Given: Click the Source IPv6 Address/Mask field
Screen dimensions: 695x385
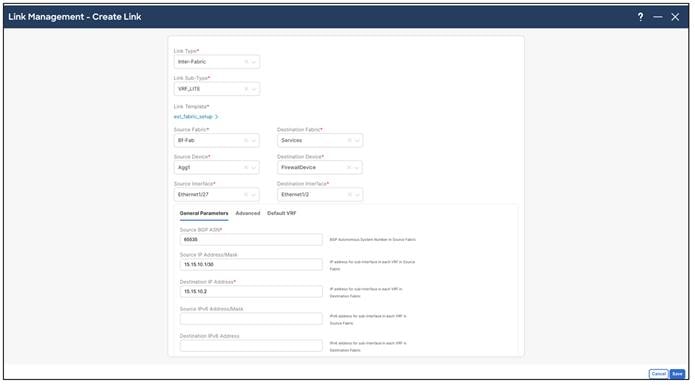Looking at the screenshot, I should click(x=251, y=319).
